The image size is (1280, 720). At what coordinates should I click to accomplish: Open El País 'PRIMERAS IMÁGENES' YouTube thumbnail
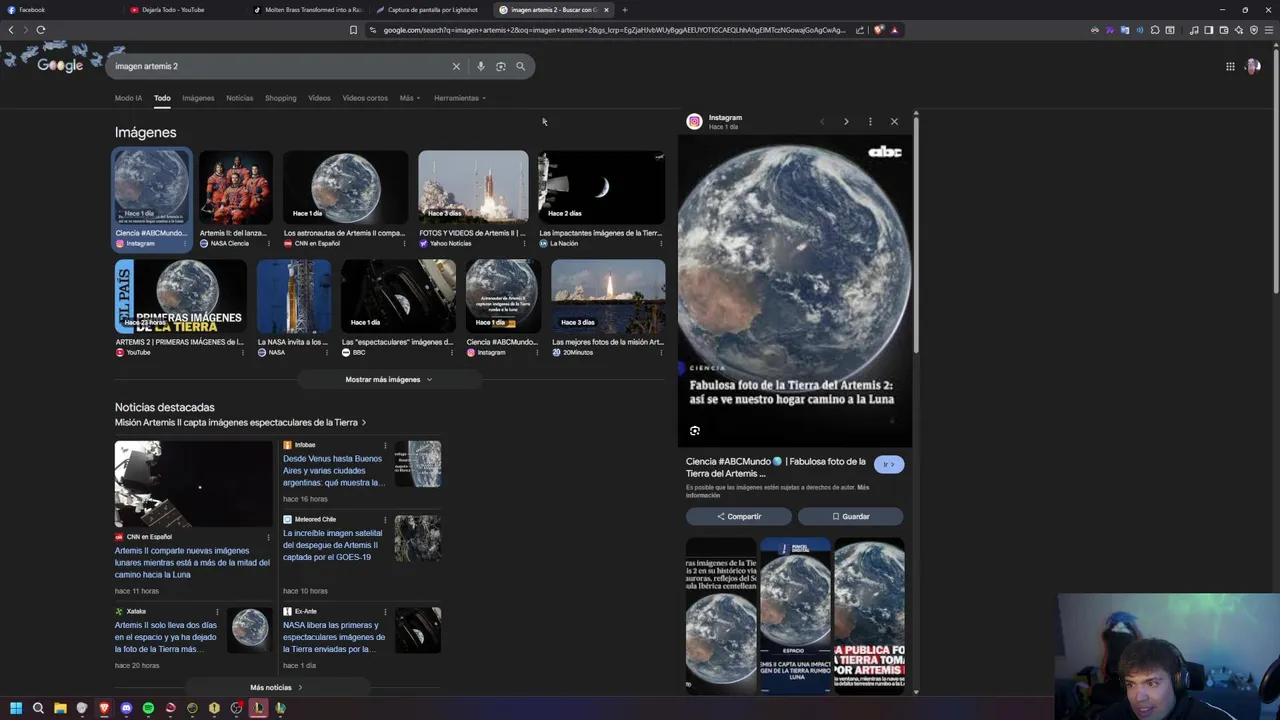point(180,297)
